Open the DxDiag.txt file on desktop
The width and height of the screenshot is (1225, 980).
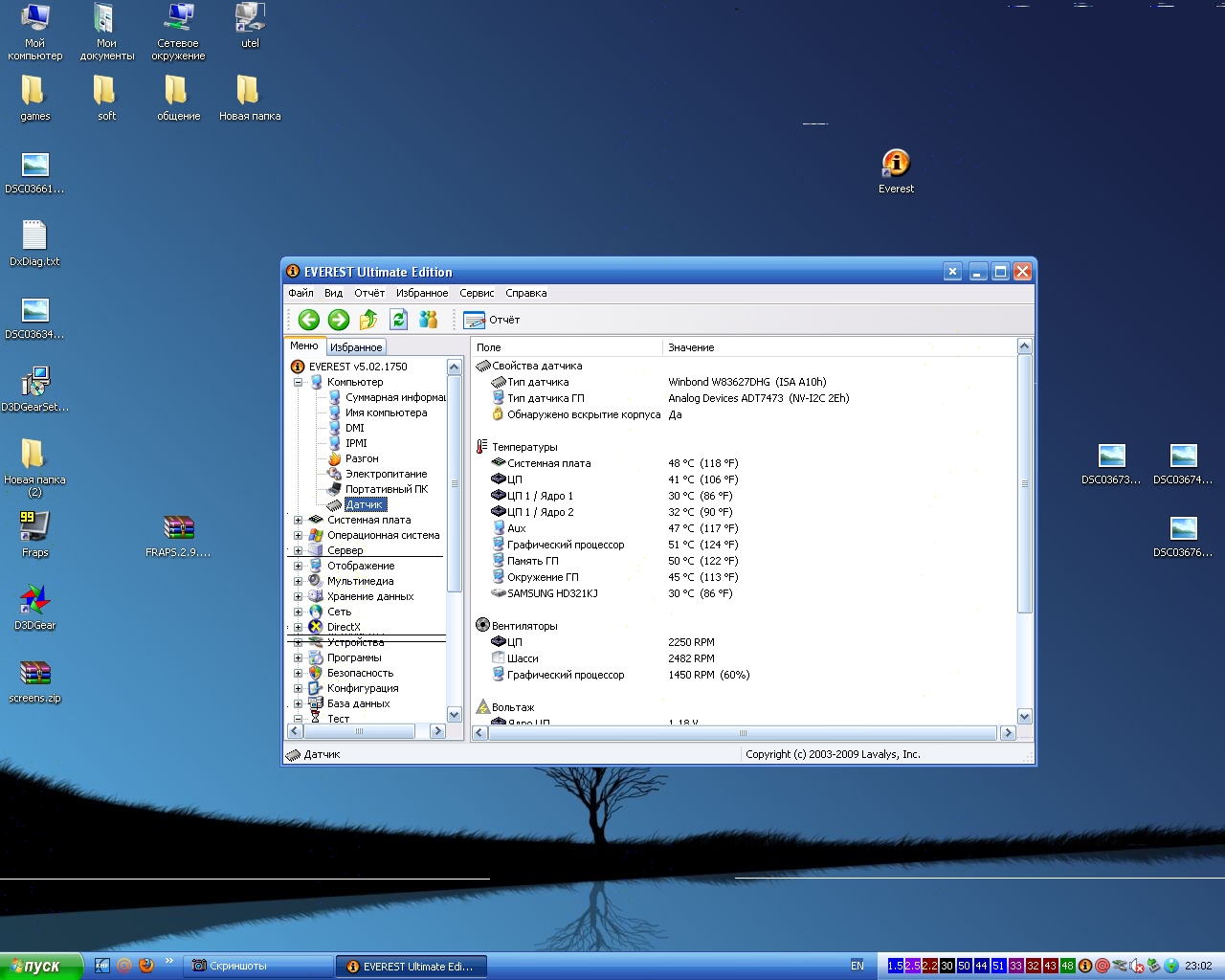34,243
